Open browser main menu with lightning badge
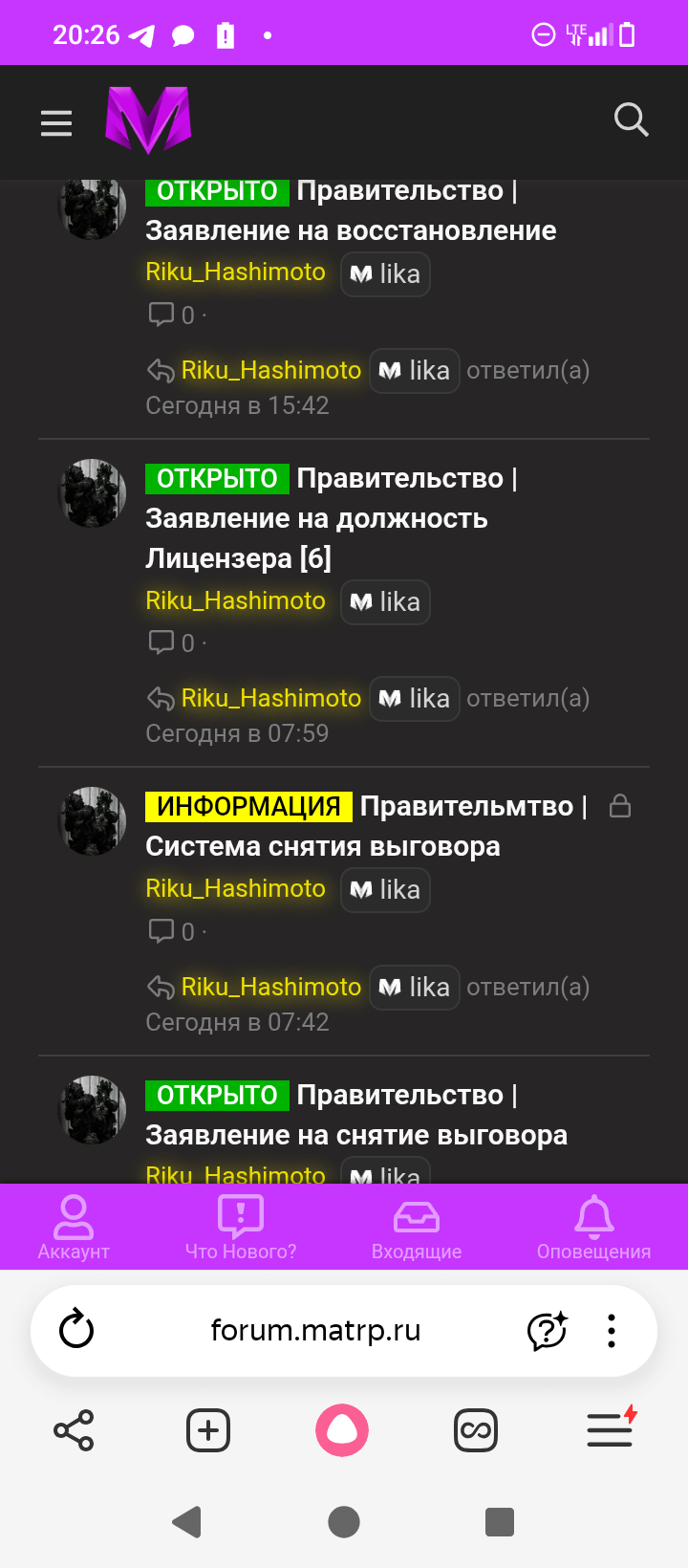The height and width of the screenshot is (1568, 688). (612, 1428)
